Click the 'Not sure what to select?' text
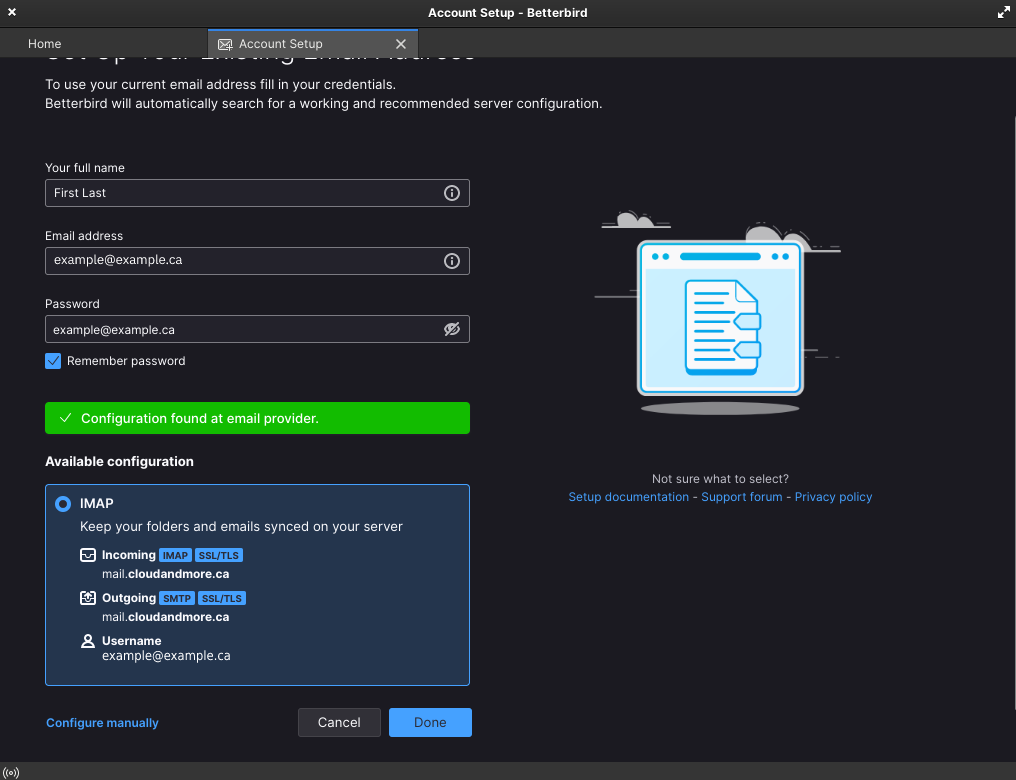The image size is (1016, 780). click(x=720, y=479)
